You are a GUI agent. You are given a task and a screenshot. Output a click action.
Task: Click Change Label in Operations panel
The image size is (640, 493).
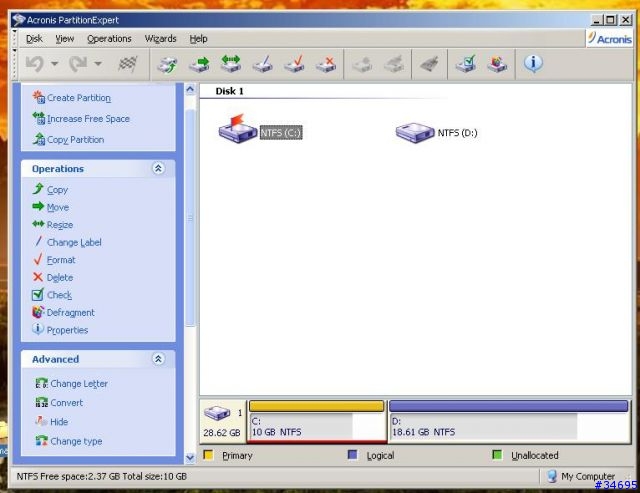tap(74, 242)
